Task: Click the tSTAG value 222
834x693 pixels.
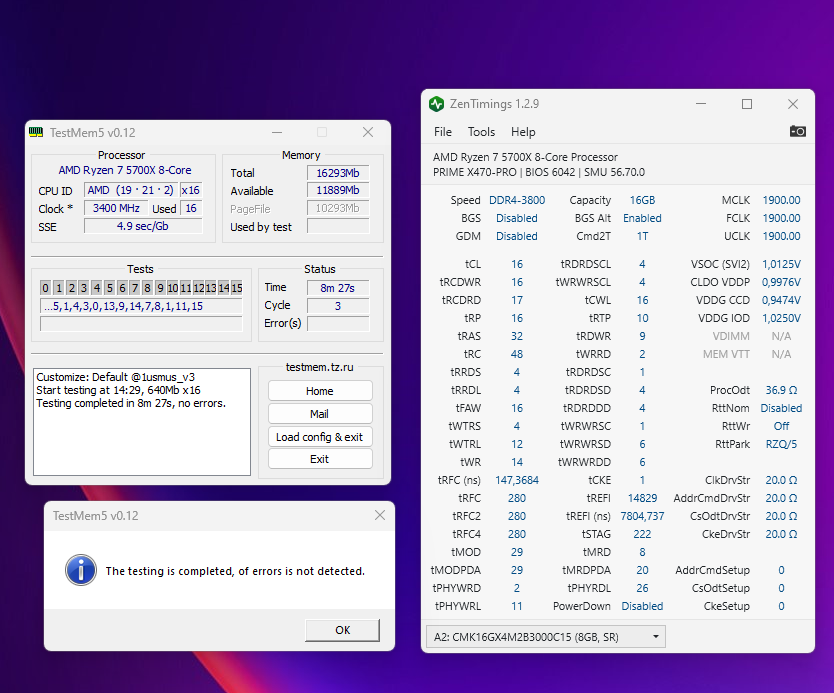Action: point(642,534)
